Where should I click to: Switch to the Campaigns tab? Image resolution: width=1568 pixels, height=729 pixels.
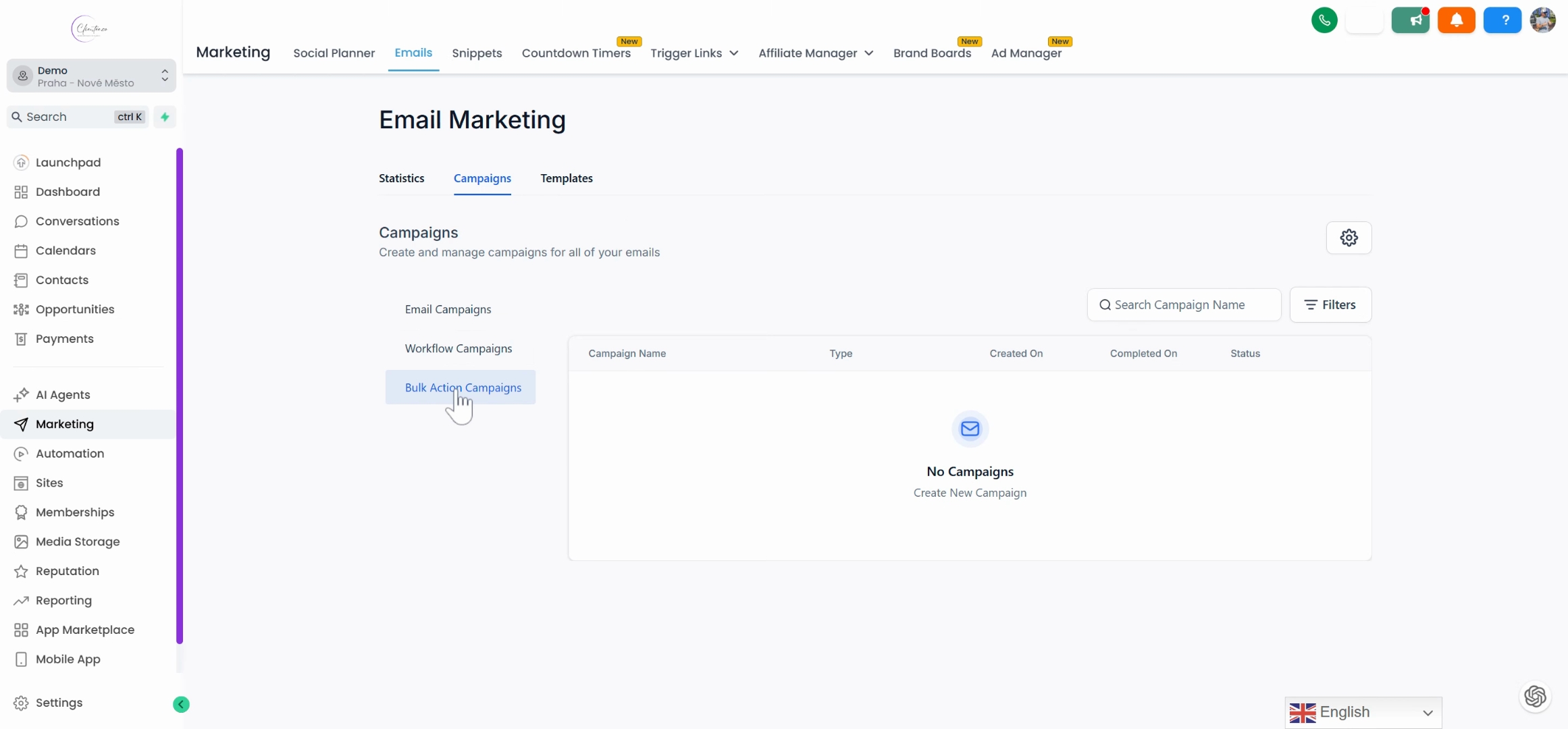pos(482,178)
